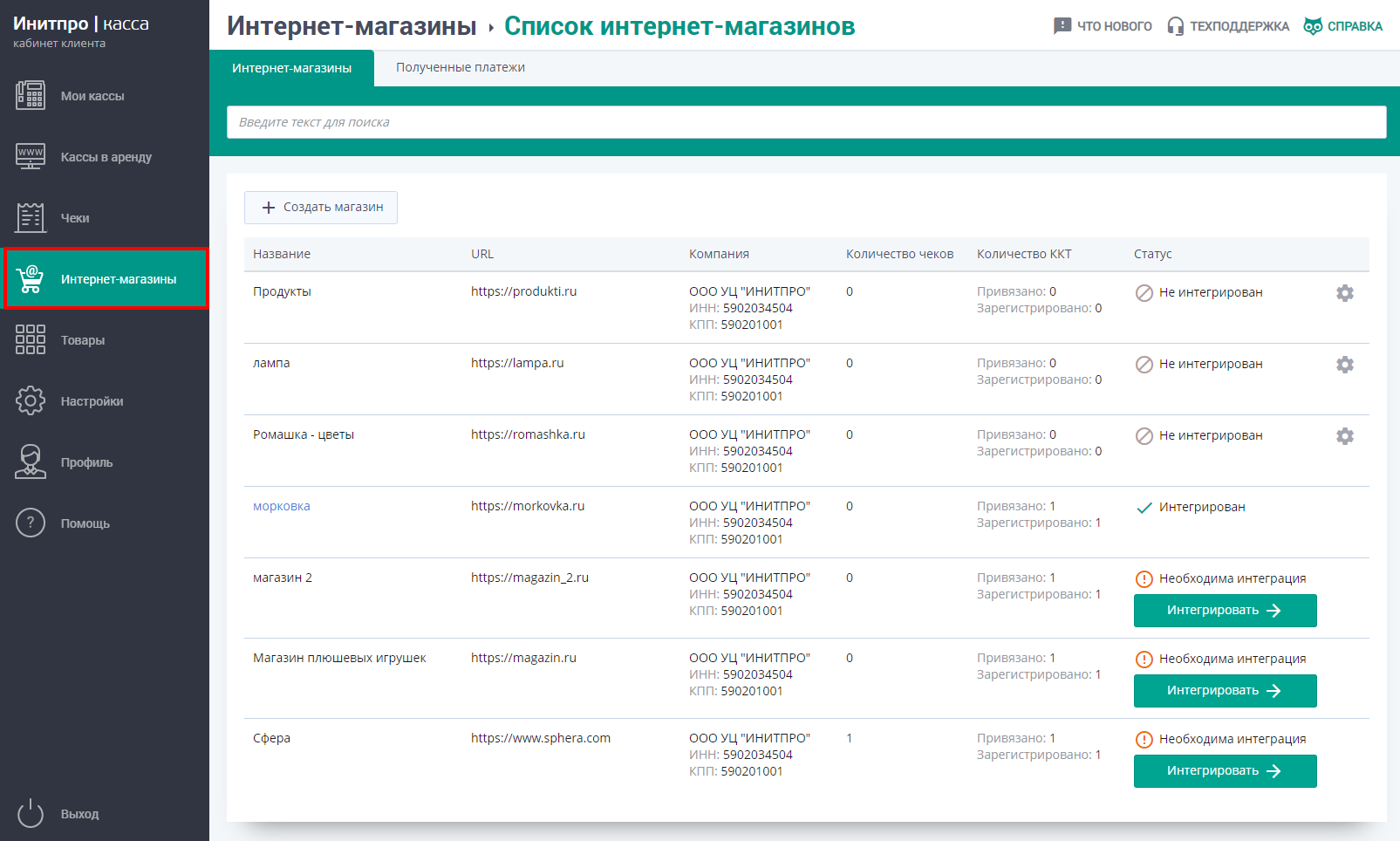Click plus icon on Создать магазин
The width and height of the screenshot is (1400, 841).
(269, 208)
